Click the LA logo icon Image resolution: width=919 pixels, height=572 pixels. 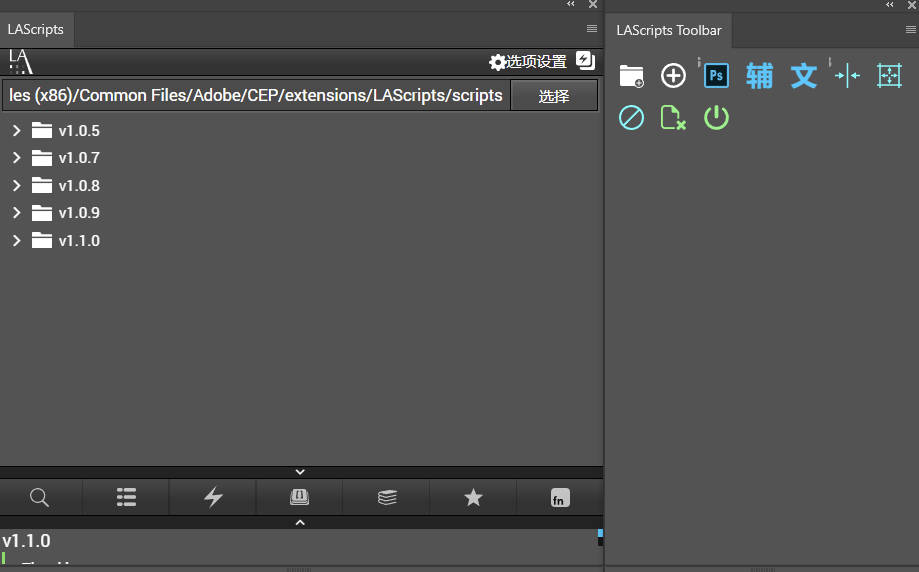pyautogui.click(x=21, y=62)
